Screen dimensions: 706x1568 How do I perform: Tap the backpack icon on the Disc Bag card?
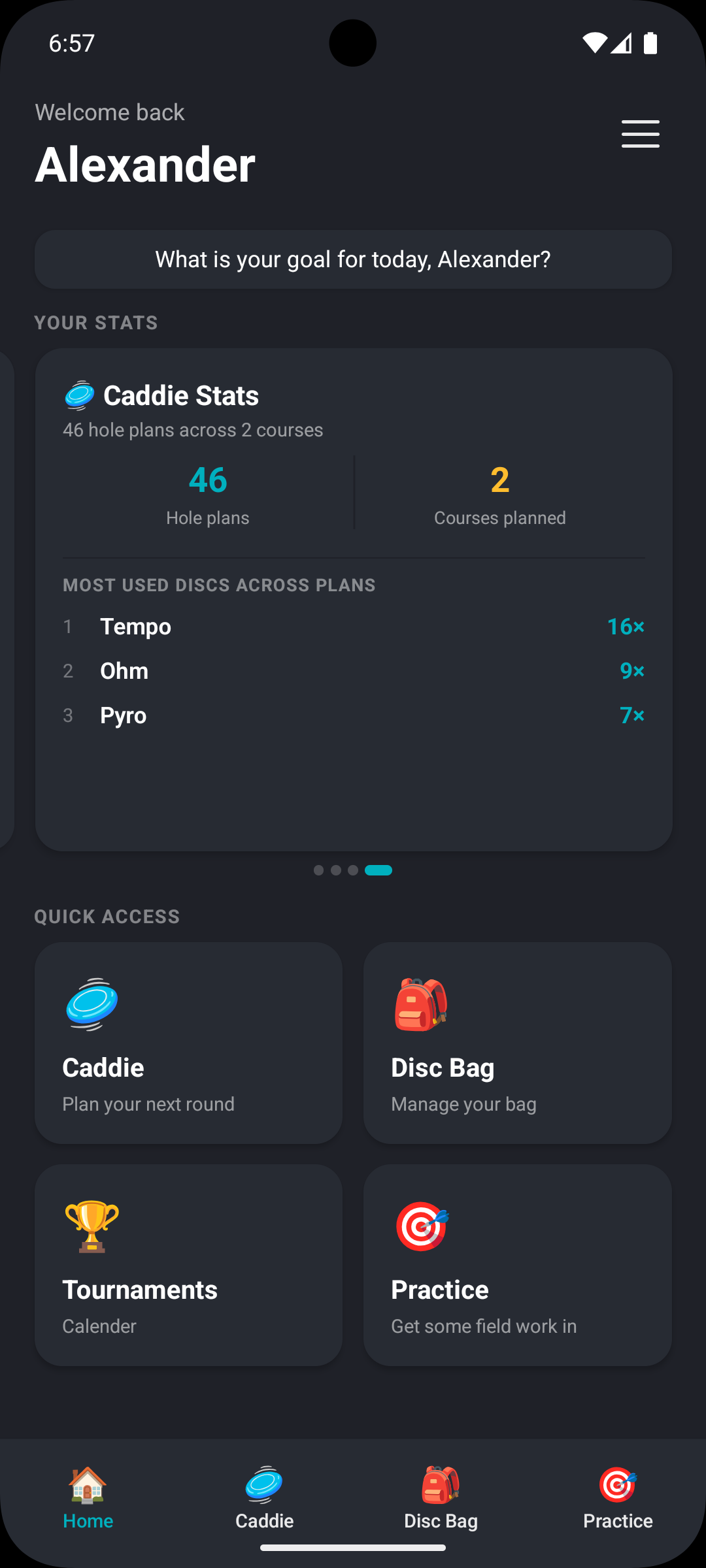click(x=420, y=1005)
